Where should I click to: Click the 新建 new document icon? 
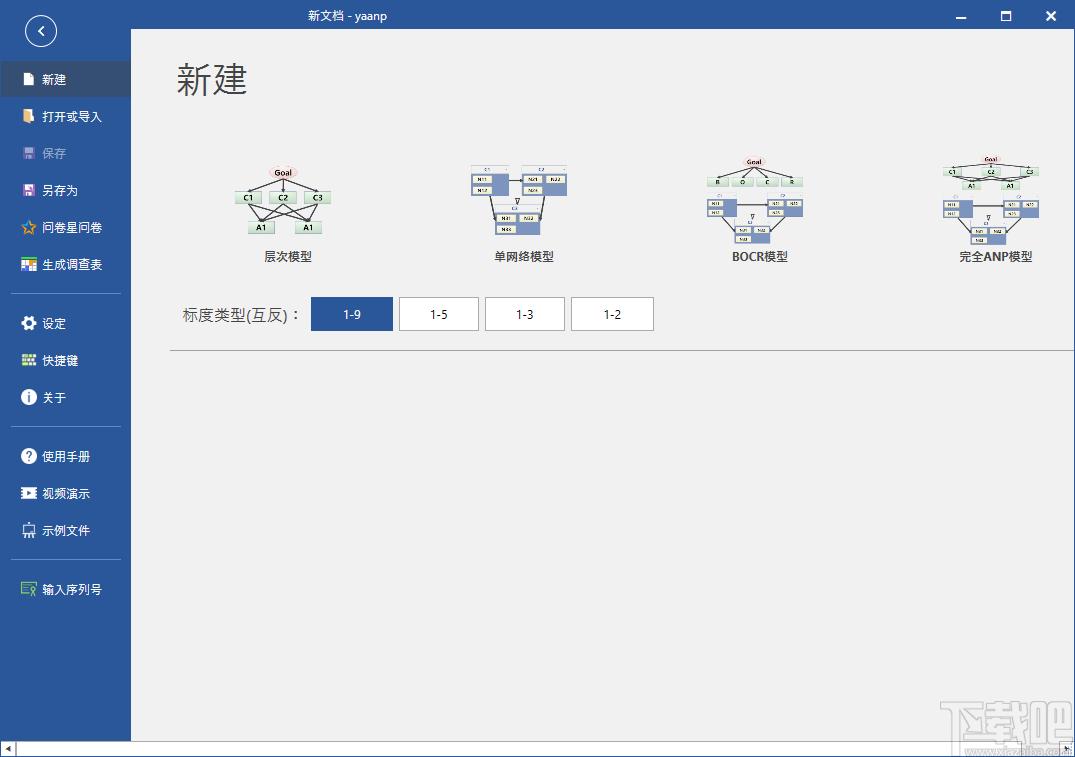(x=28, y=79)
